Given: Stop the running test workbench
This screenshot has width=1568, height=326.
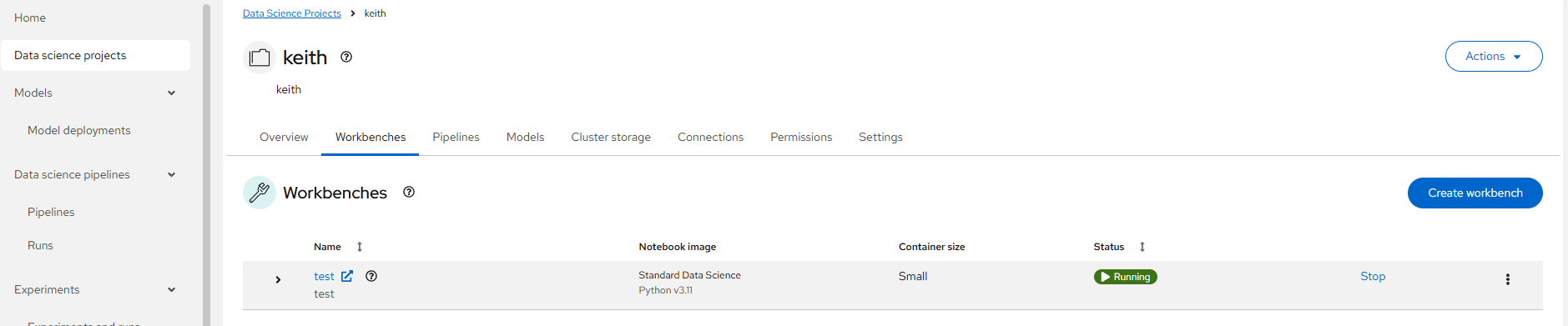Looking at the screenshot, I should [x=1372, y=276].
